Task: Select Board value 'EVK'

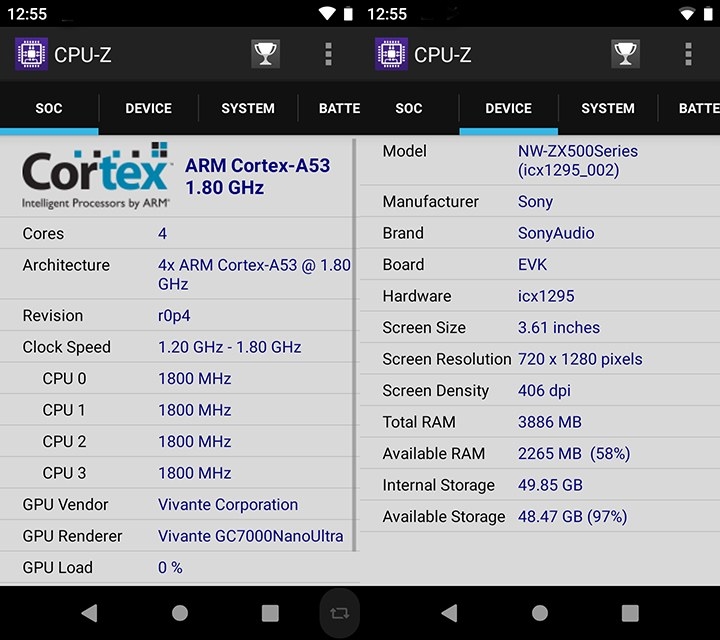Action: 533,264
